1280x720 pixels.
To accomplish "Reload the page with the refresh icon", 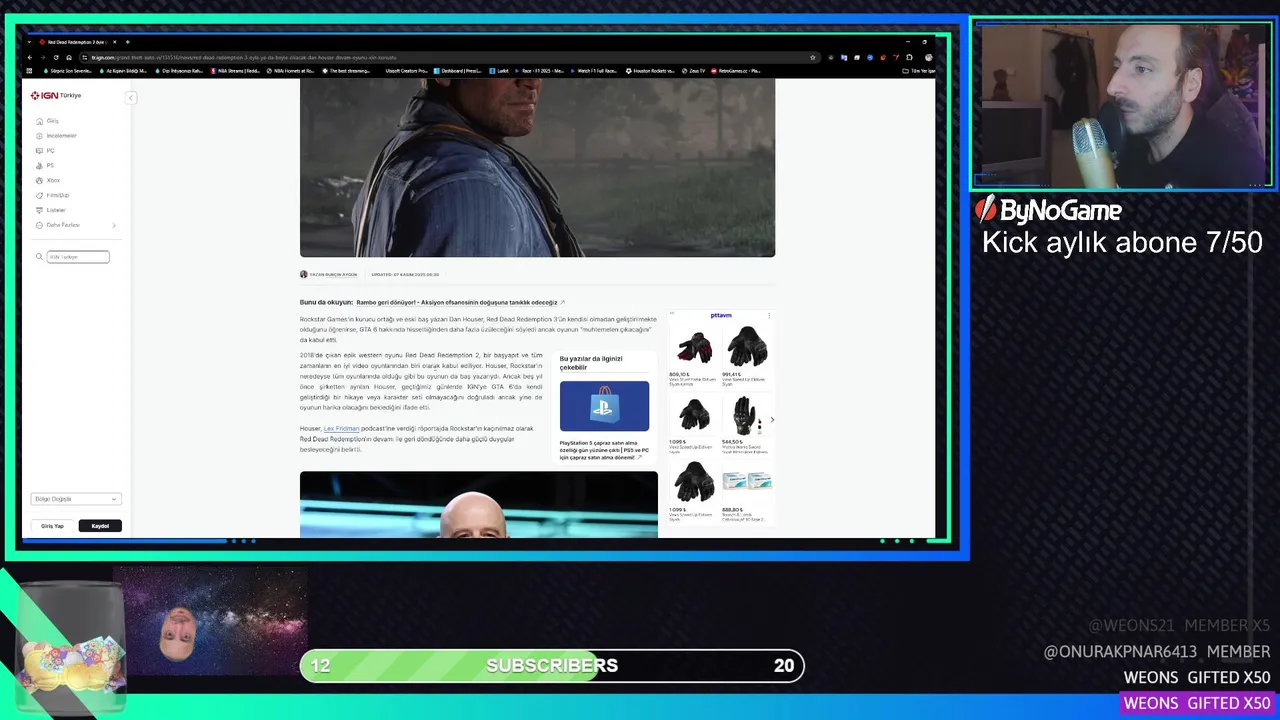I will [x=56, y=57].
